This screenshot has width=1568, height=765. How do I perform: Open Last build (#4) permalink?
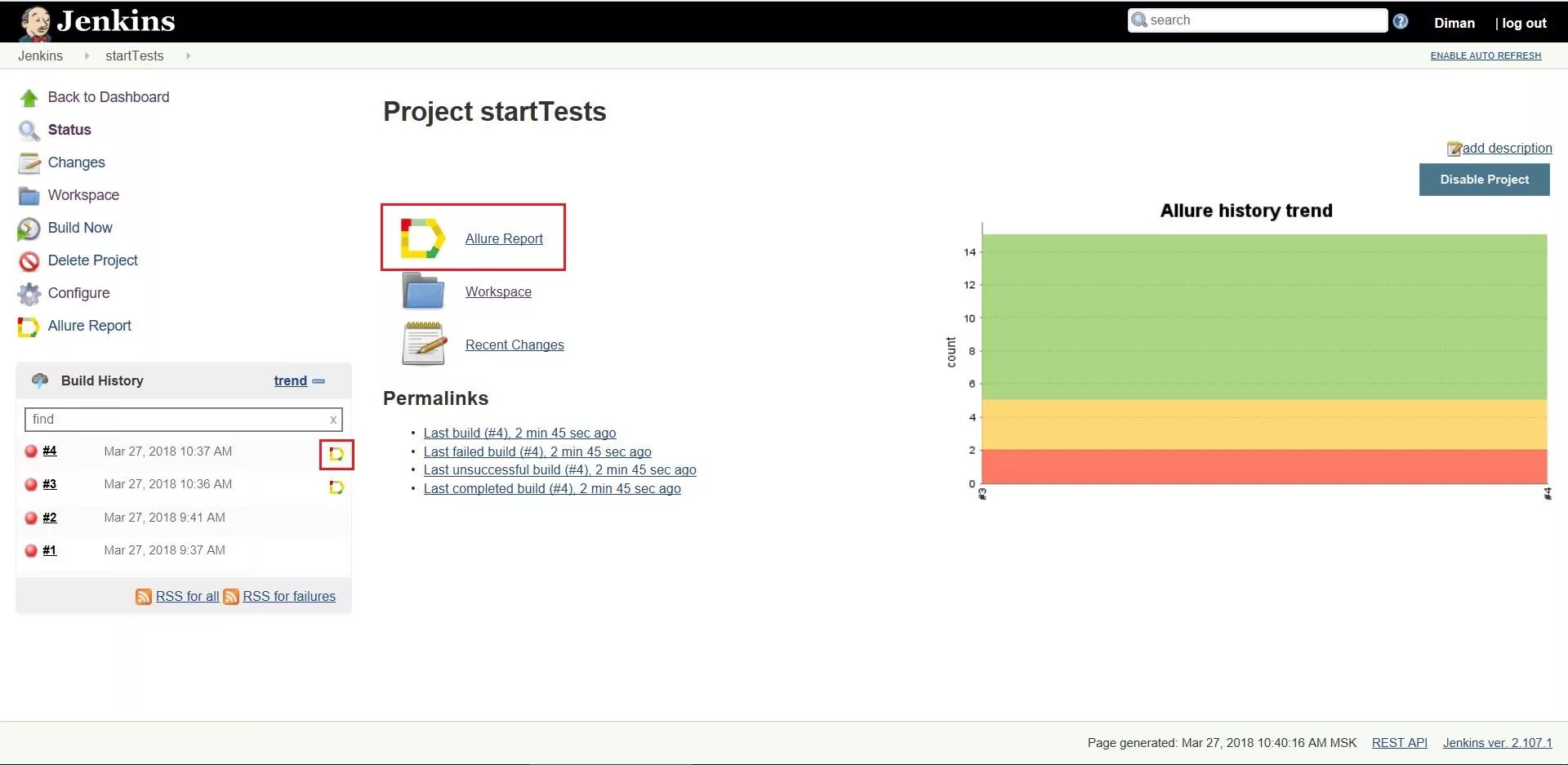click(x=519, y=433)
